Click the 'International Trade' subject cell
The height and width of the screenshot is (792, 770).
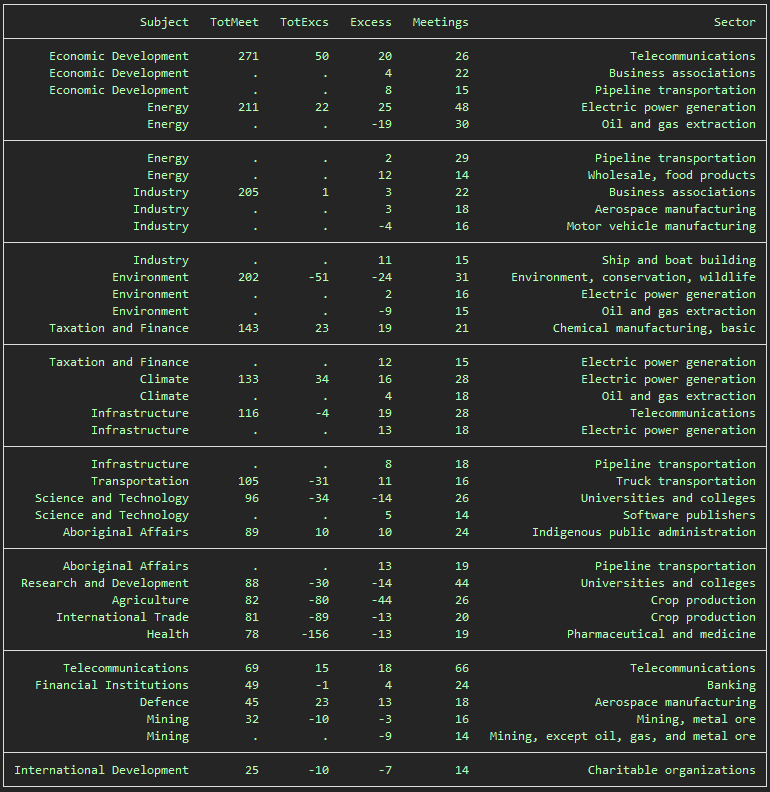pyautogui.click(x=122, y=617)
